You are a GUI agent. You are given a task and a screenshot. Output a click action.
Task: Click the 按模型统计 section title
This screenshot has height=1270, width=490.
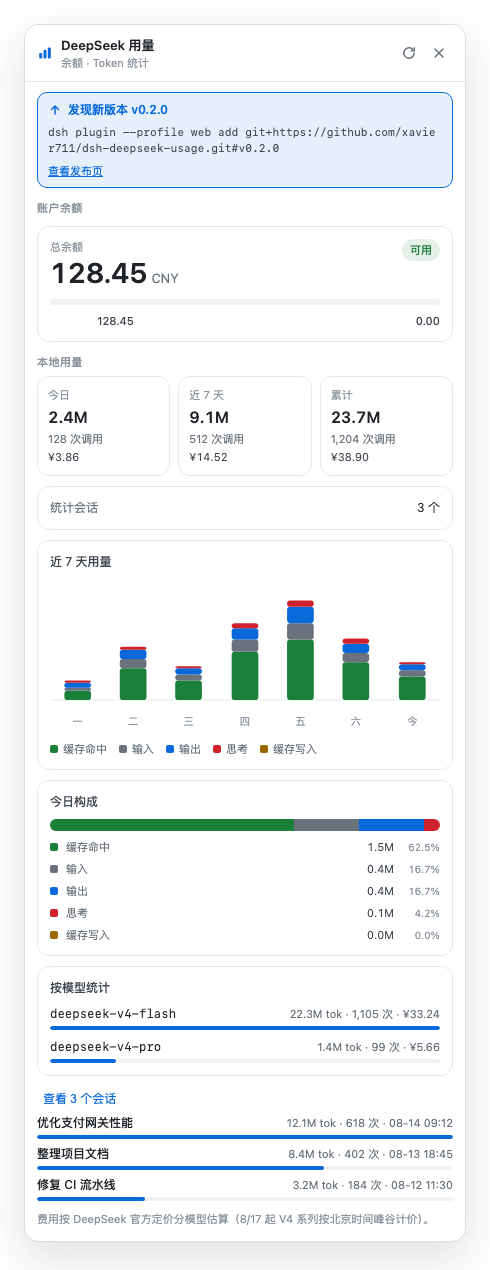tap(81, 987)
